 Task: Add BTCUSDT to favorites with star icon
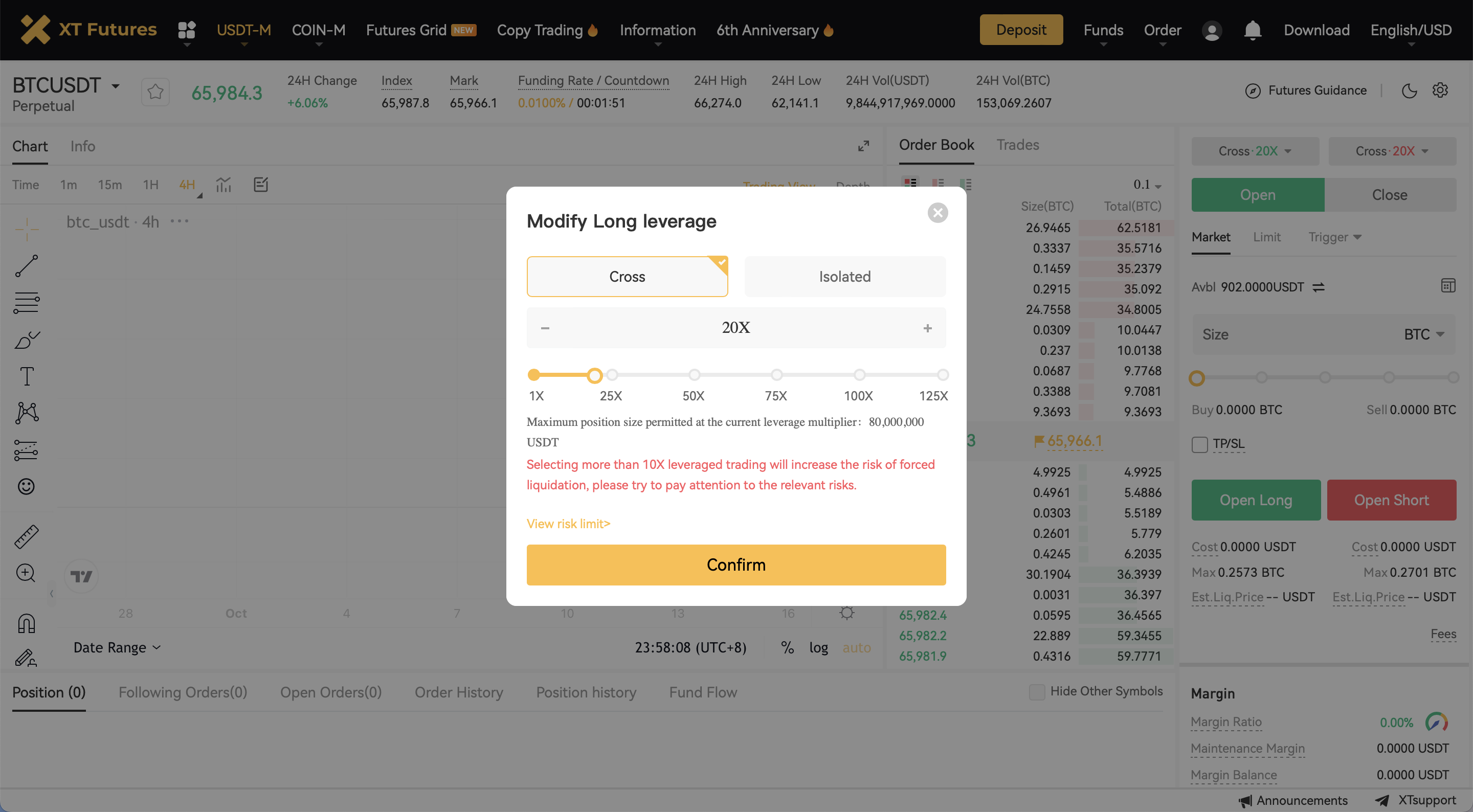(x=155, y=92)
